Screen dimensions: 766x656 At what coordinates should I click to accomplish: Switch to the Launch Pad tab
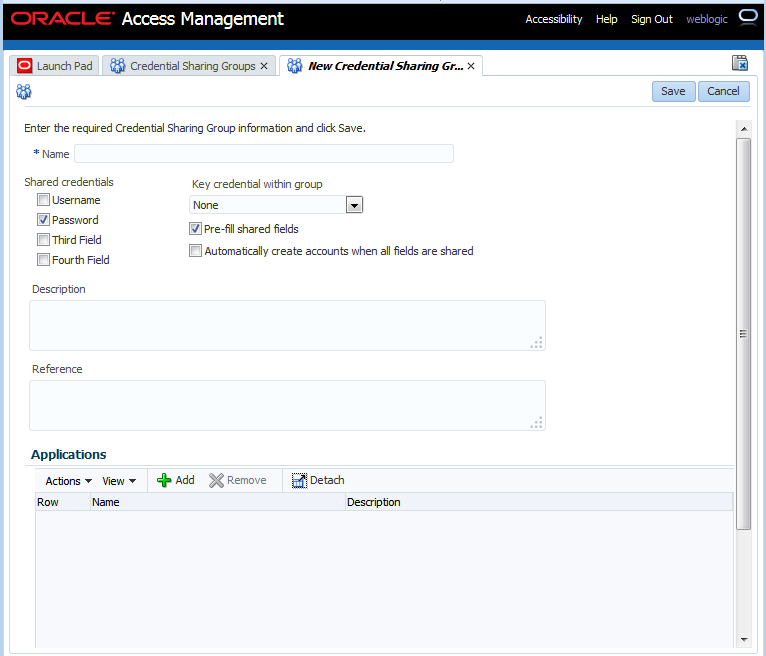coord(54,65)
